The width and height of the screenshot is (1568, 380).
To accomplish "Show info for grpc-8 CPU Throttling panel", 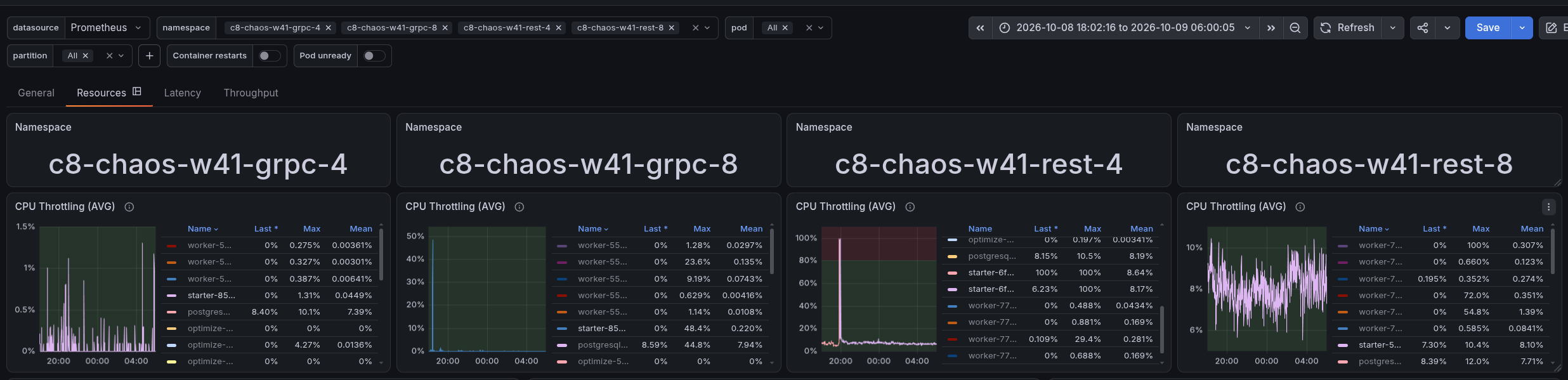I will (x=519, y=207).
